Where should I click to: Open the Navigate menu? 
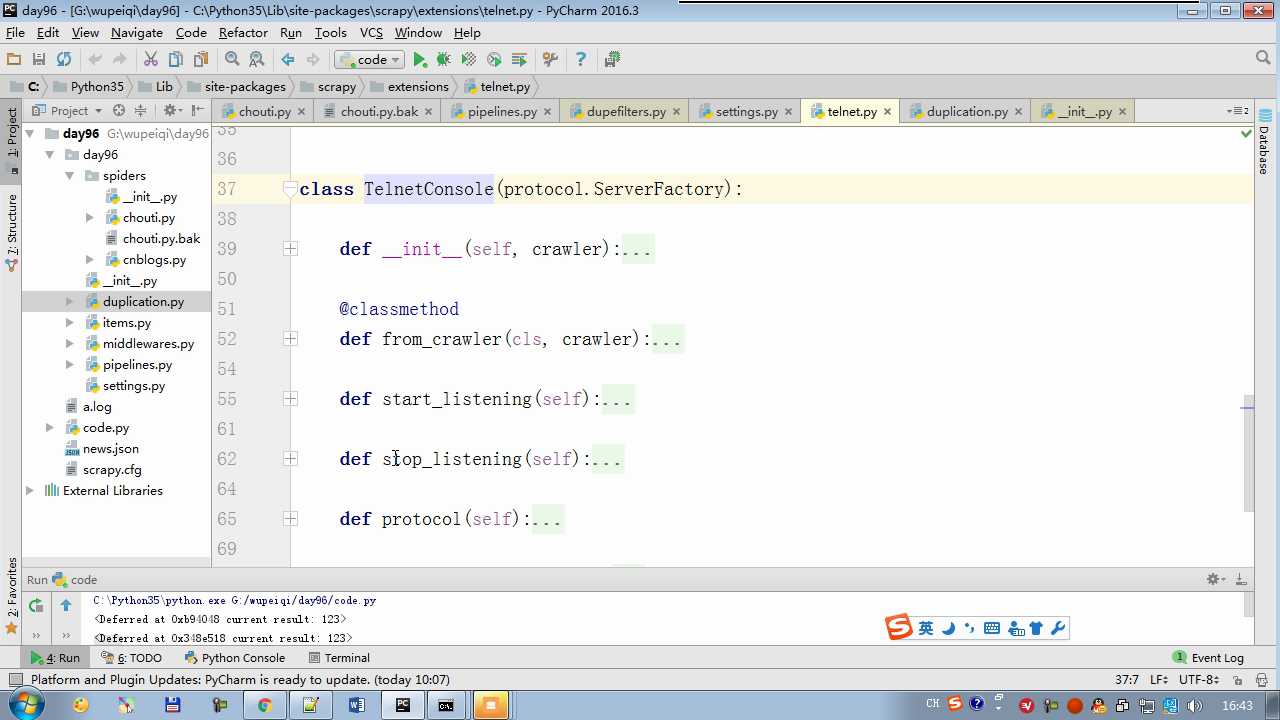(x=137, y=32)
